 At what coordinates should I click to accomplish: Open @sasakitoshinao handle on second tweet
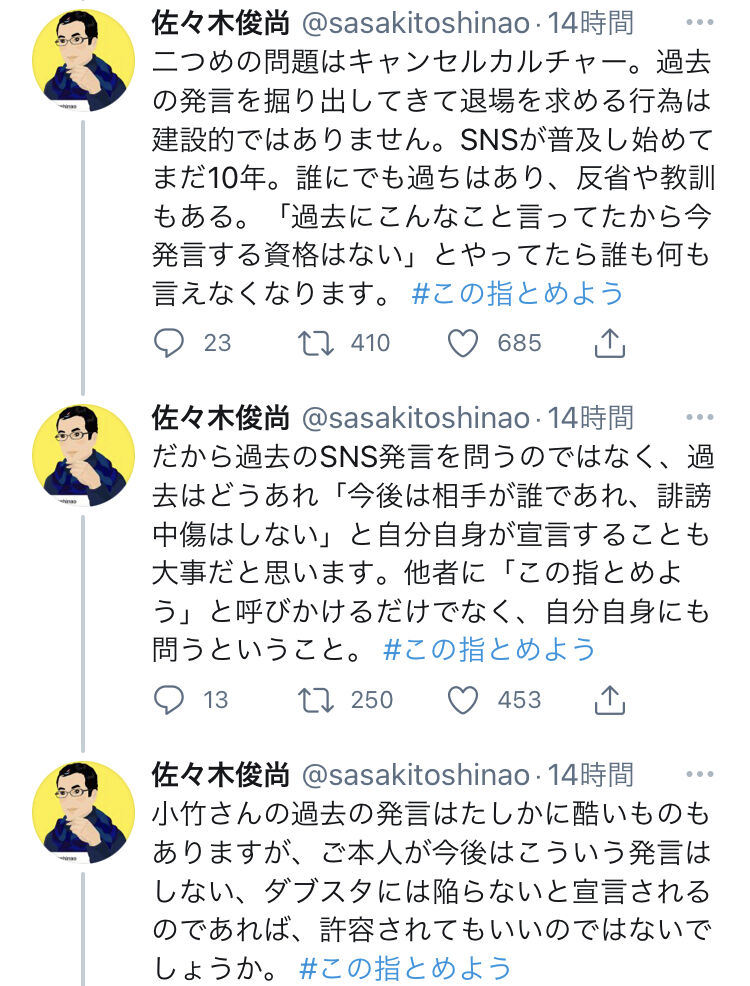(x=416, y=418)
